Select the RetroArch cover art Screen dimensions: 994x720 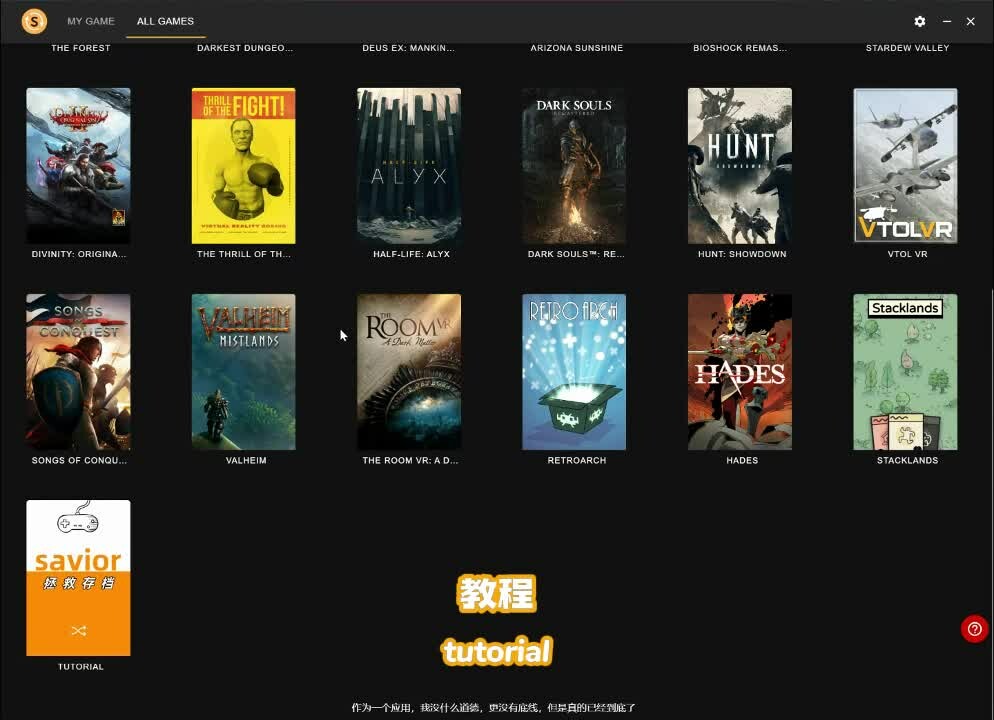pos(574,372)
